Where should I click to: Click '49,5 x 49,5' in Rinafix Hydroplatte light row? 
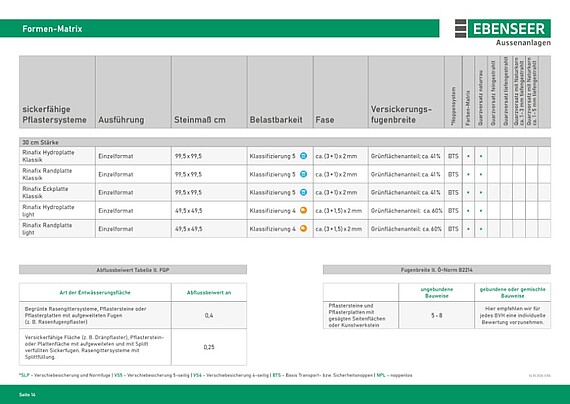(x=188, y=211)
